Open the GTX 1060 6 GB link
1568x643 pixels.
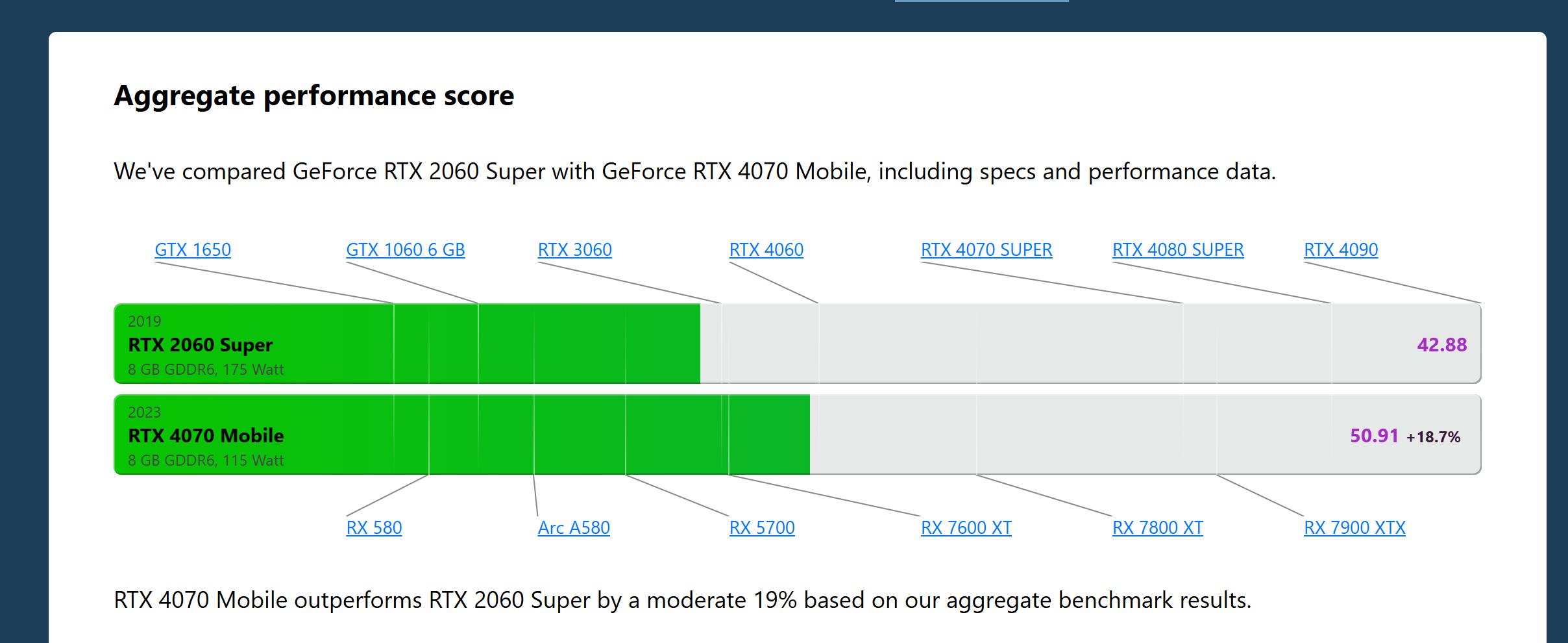[406, 250]
